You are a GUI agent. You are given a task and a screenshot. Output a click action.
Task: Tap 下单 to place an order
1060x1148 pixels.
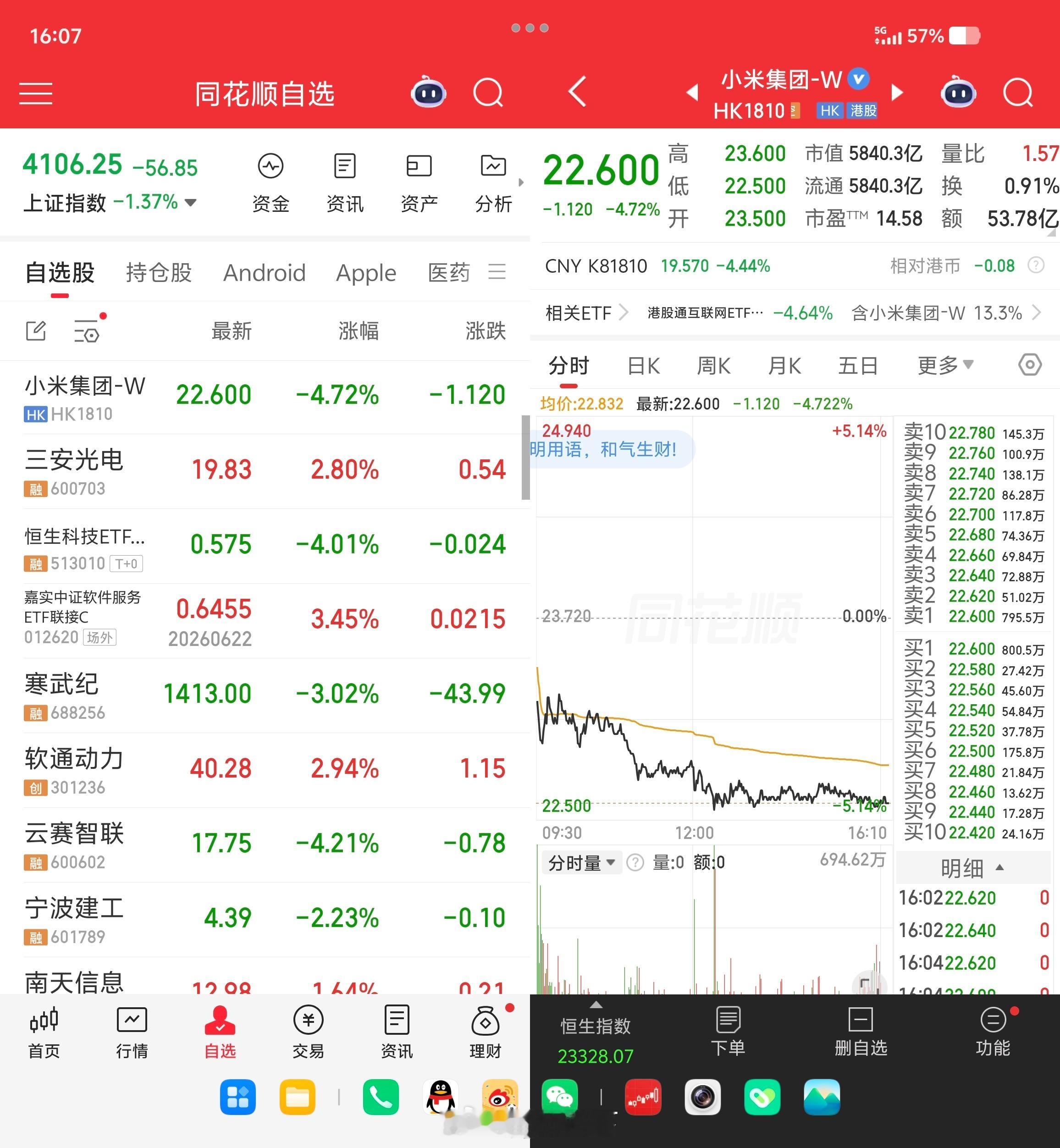coord(728,1032)
